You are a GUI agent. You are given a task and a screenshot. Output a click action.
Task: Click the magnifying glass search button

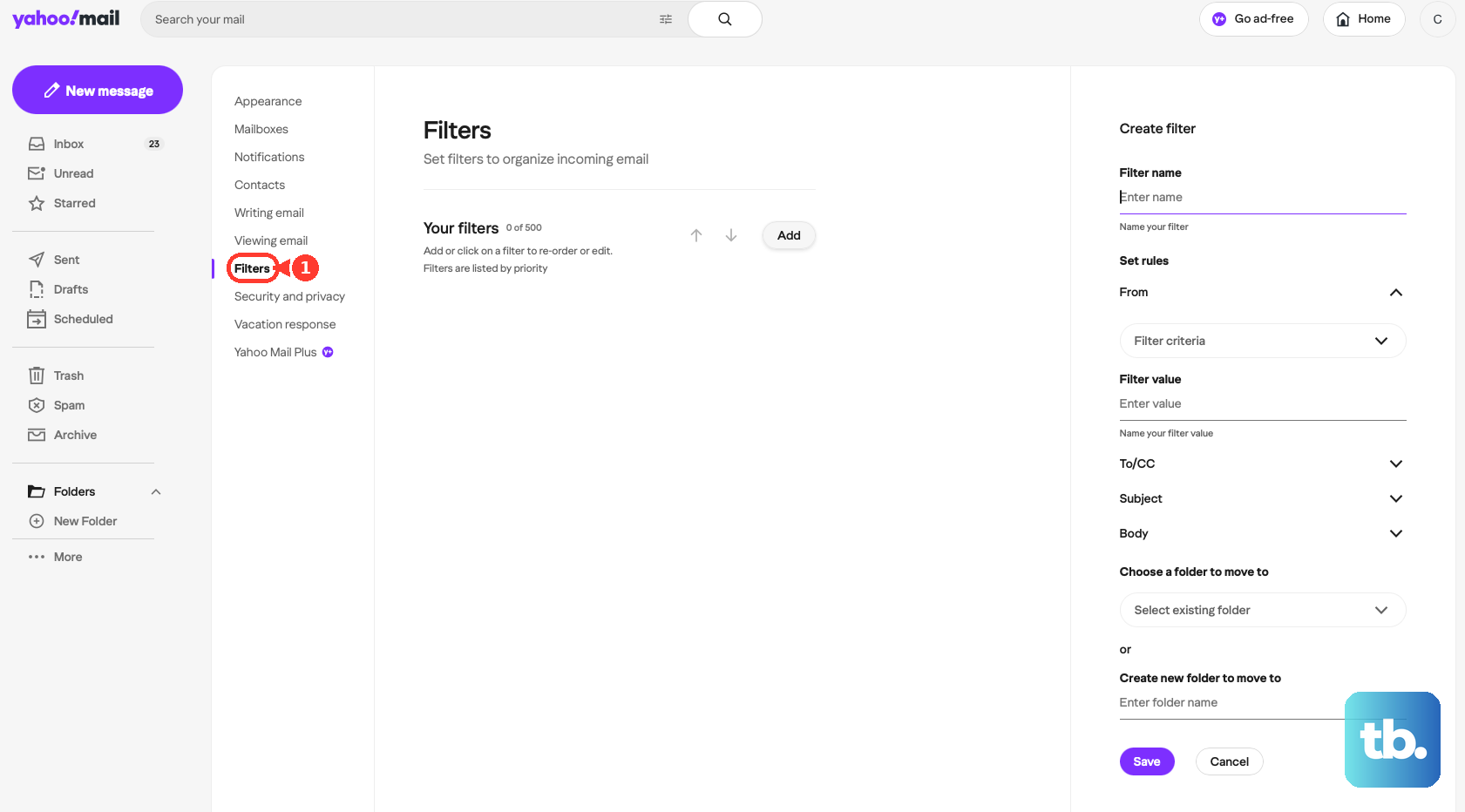725,19
